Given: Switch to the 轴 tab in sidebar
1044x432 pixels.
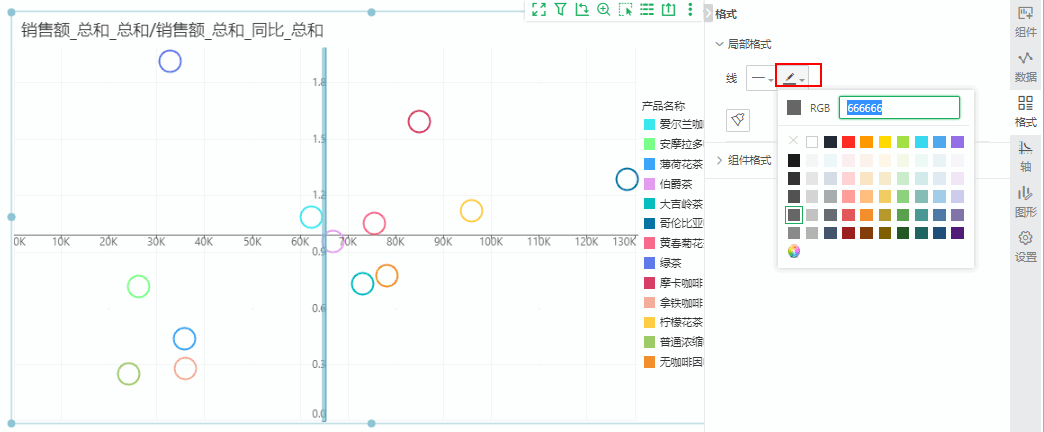Looking at the screenshot, I should pos(1025,154).
